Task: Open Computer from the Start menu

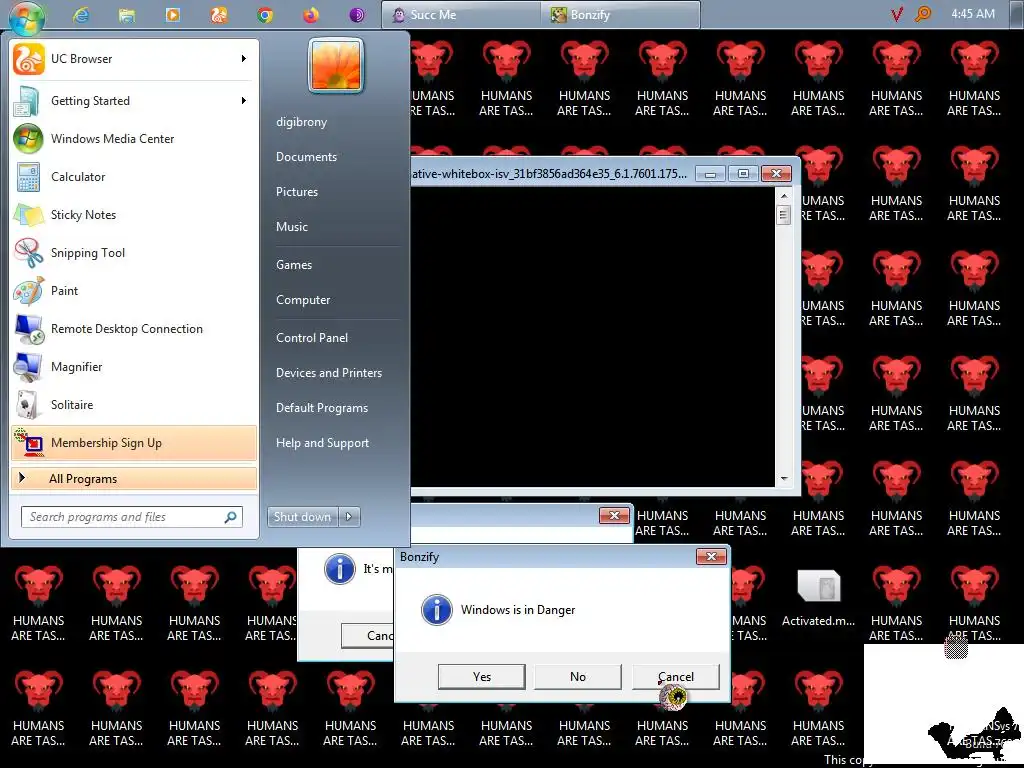Action: 303,300
